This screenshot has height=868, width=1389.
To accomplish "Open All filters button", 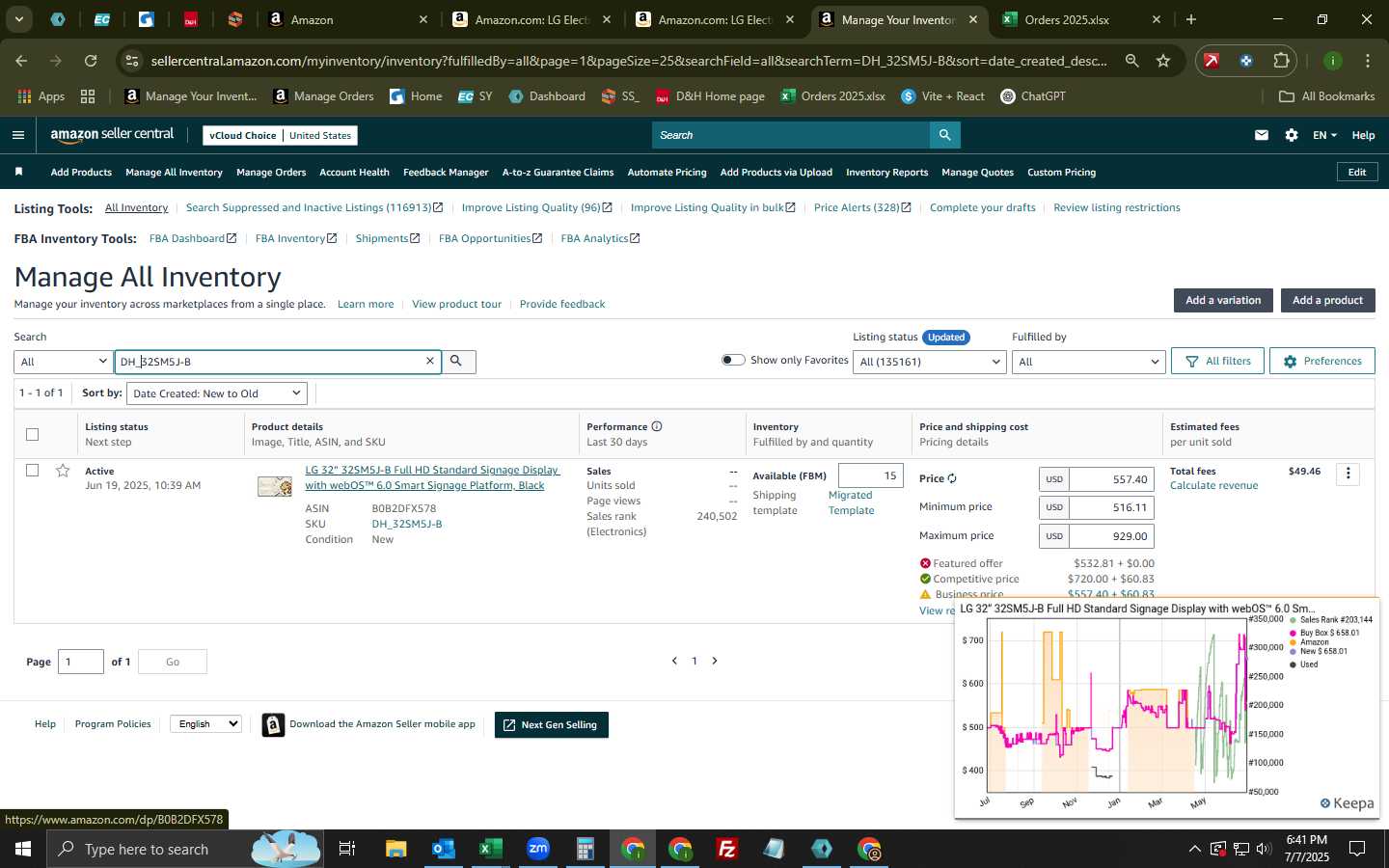I will point(1217,361).
